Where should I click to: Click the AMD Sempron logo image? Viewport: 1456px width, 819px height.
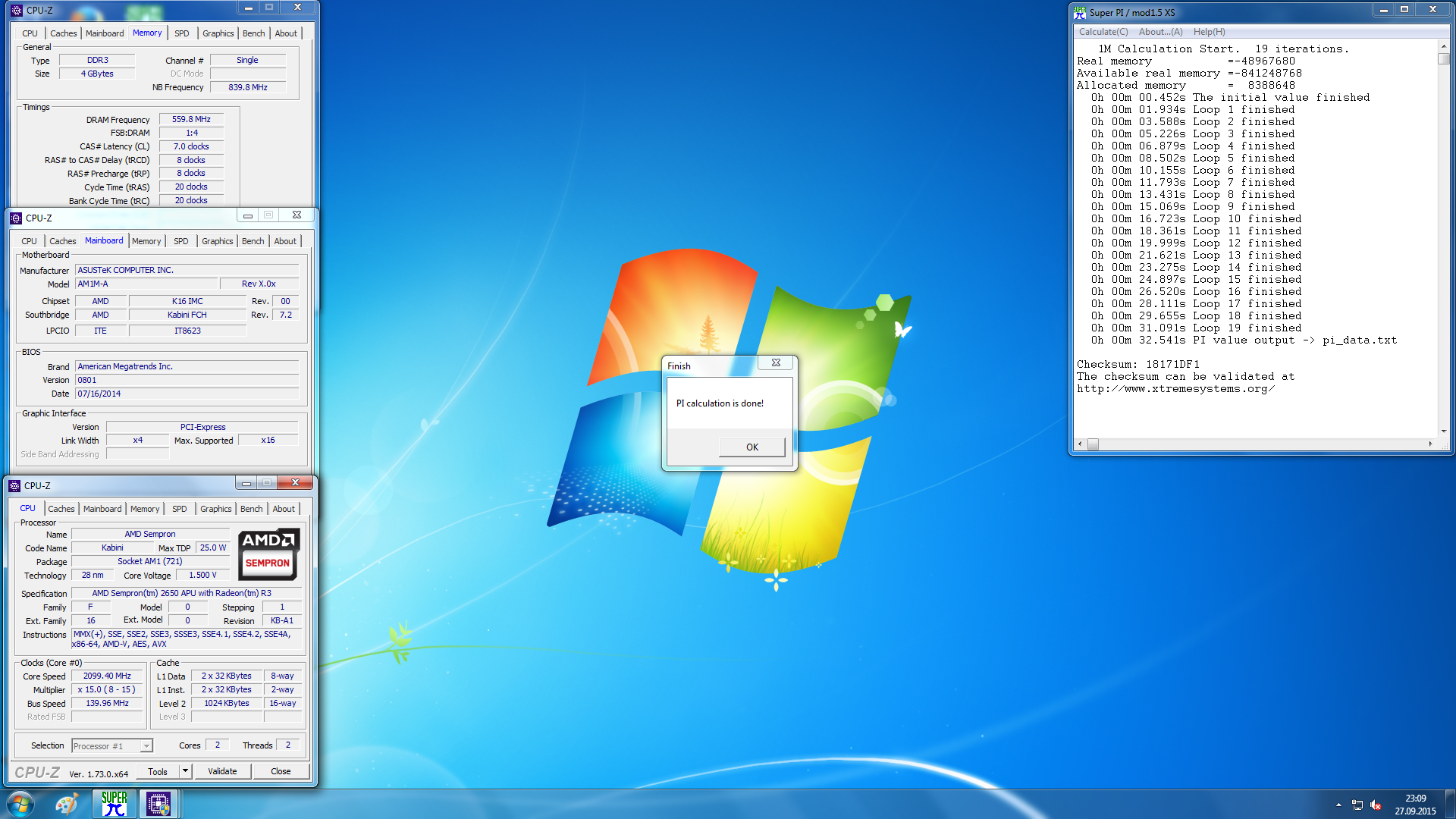pyautogui.click(x=268, y=554)
